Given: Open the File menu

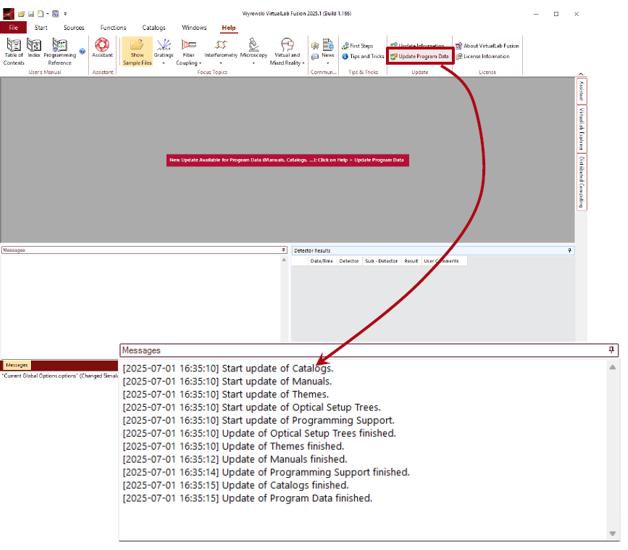Looking at the screenshot, I should (14, 28).
